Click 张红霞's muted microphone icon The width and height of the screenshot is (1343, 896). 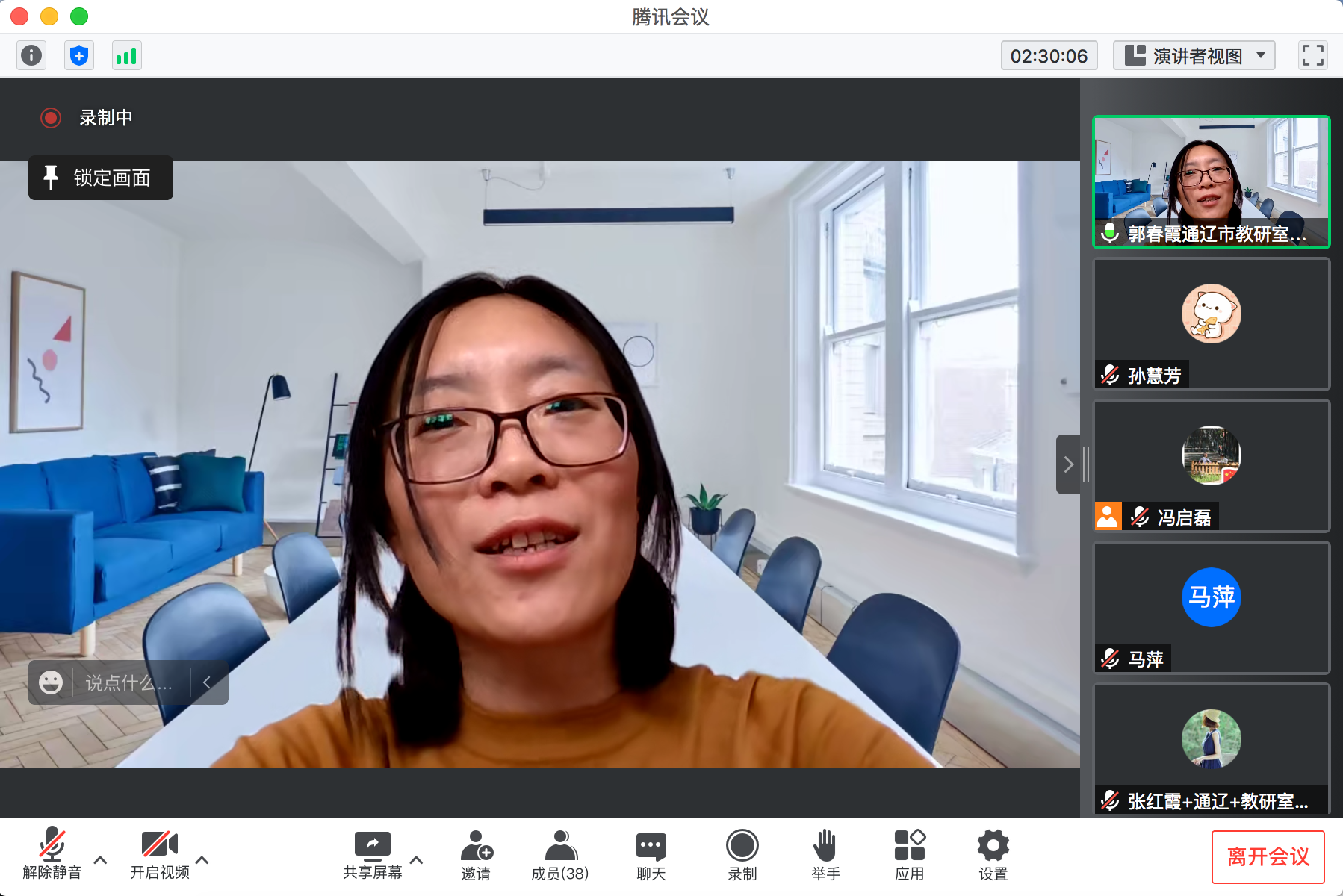click(x=1110, y=800)
